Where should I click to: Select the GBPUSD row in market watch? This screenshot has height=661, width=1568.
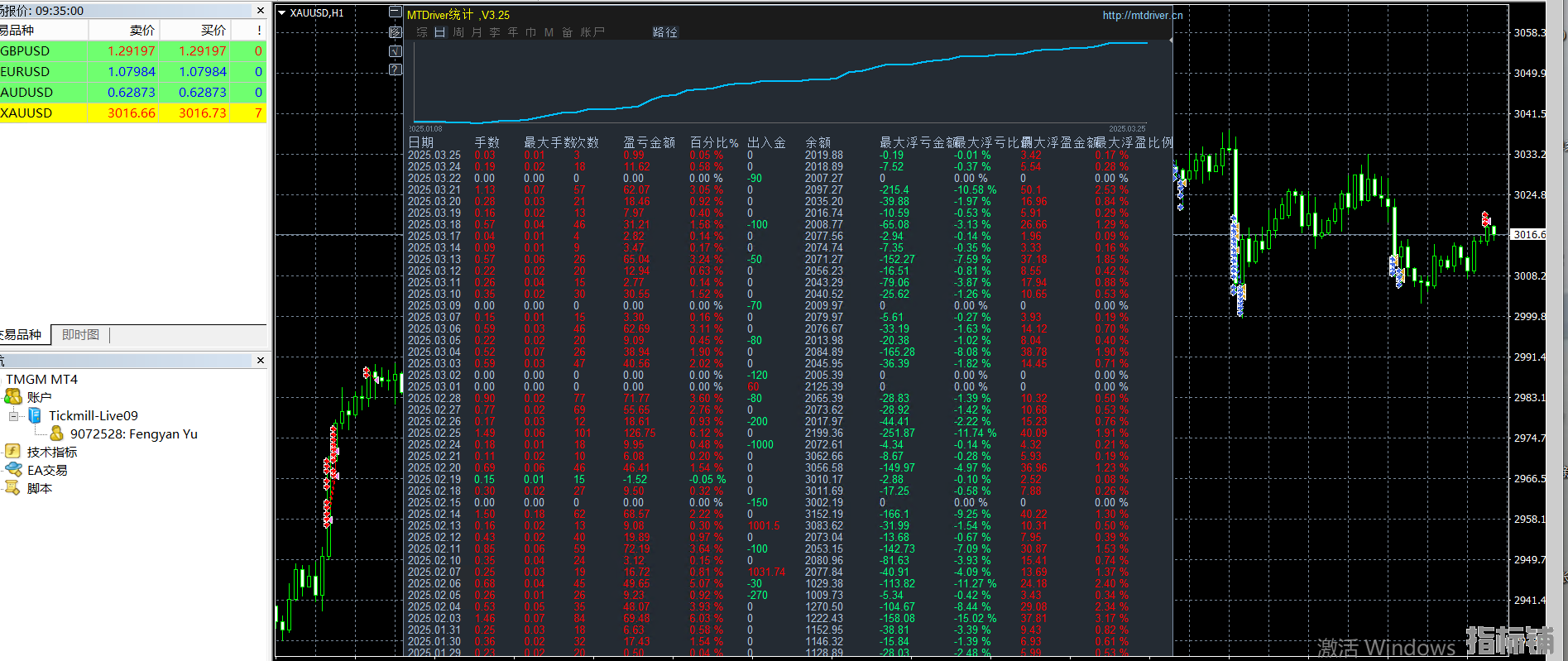pos(132,51)
